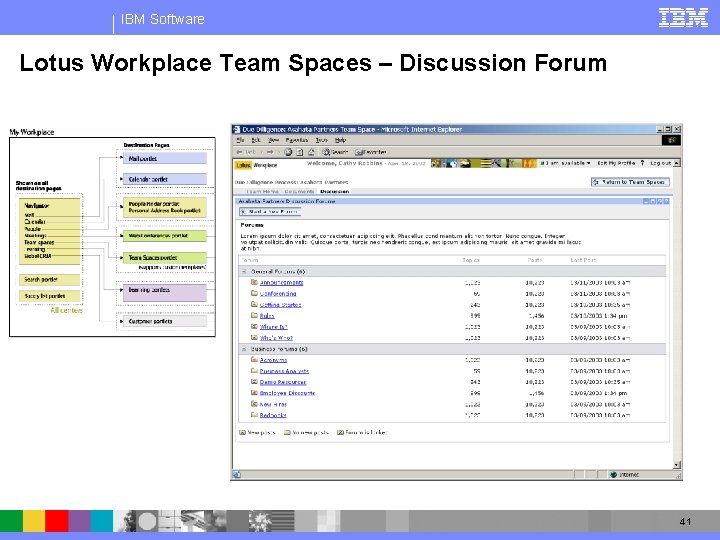Viewport: 720px width, 540px height.
Task: Switch to the Team Home tab
Action: pos(262,191)
